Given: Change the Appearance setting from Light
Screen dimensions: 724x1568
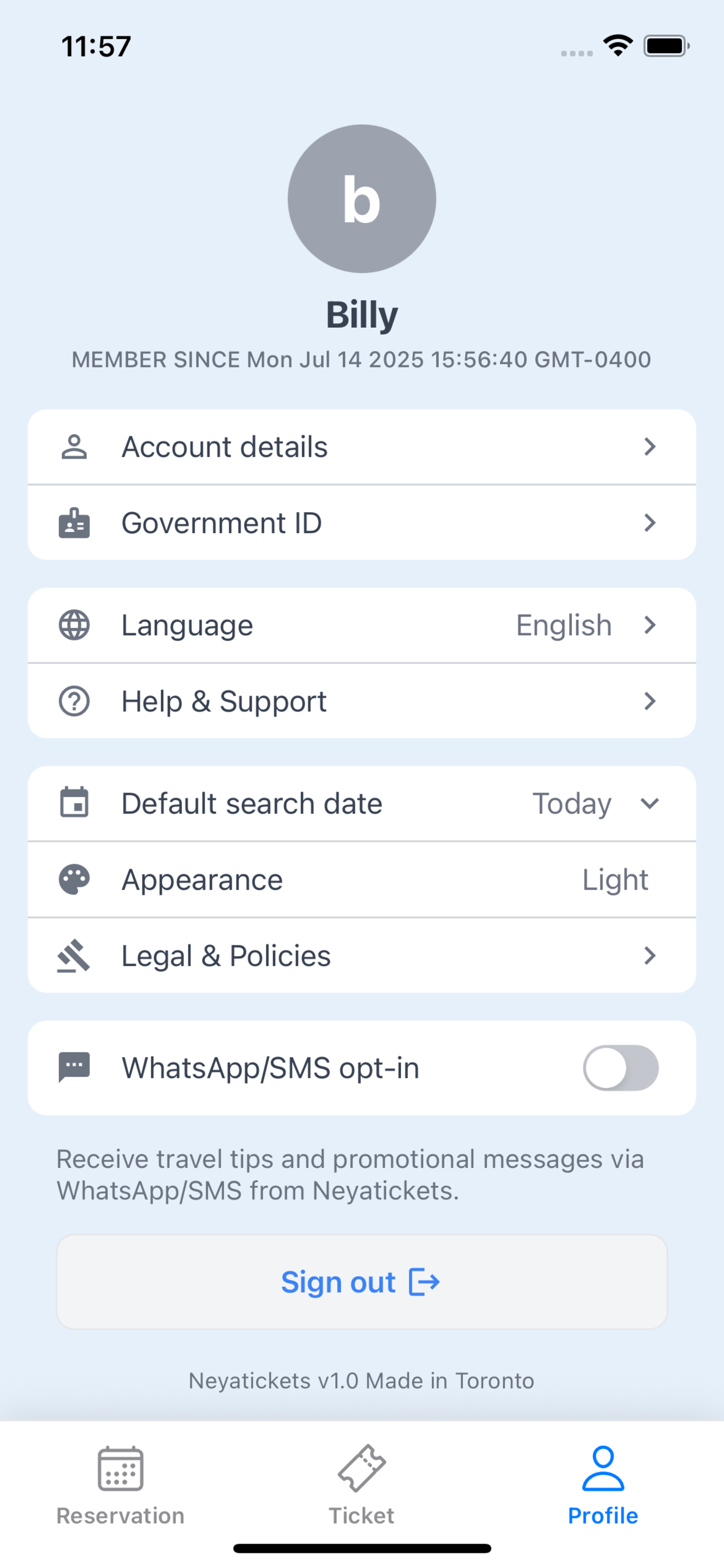Looking at the screenshot, I should (x=614, y=880).
